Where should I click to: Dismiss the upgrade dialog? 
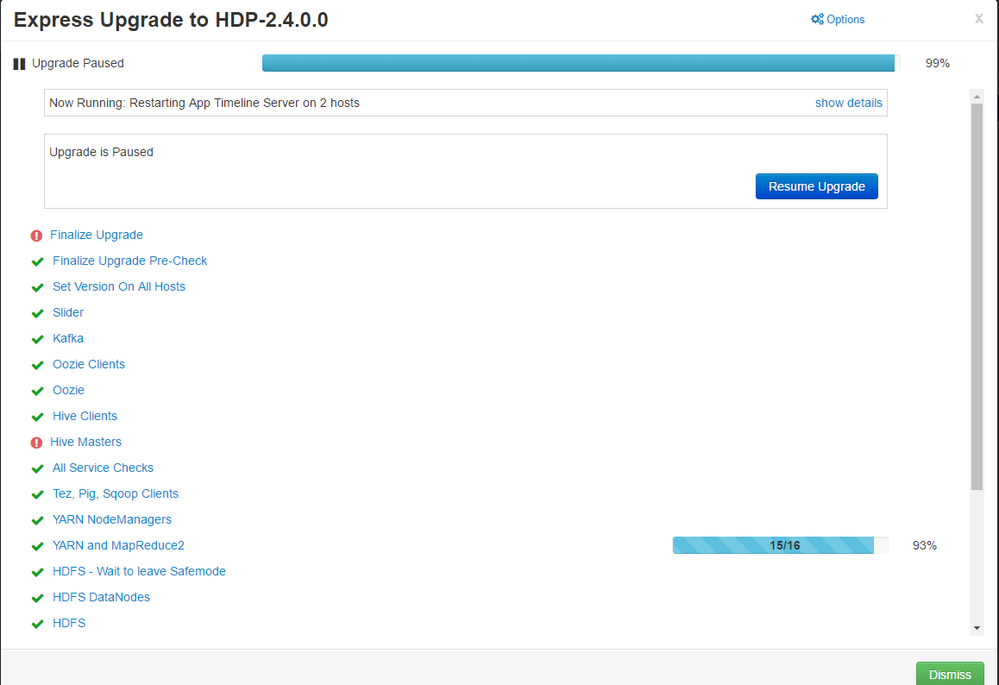(x=950, y=674)
